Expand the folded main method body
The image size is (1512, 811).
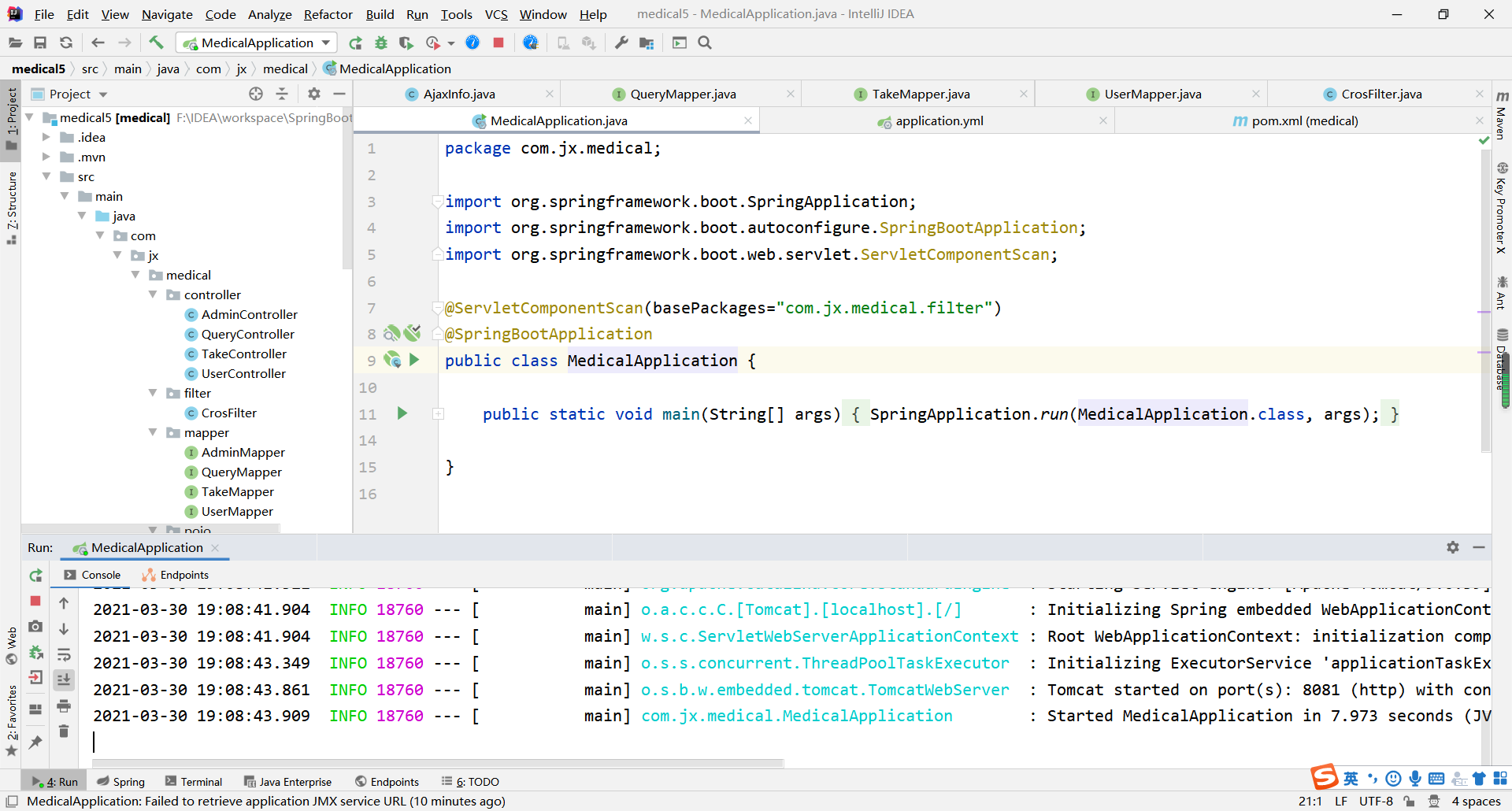[438, 413]
